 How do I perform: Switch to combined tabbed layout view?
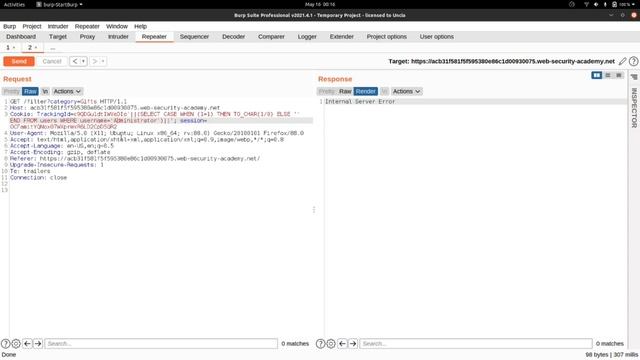pyautogui.click(x=619, y=75)
